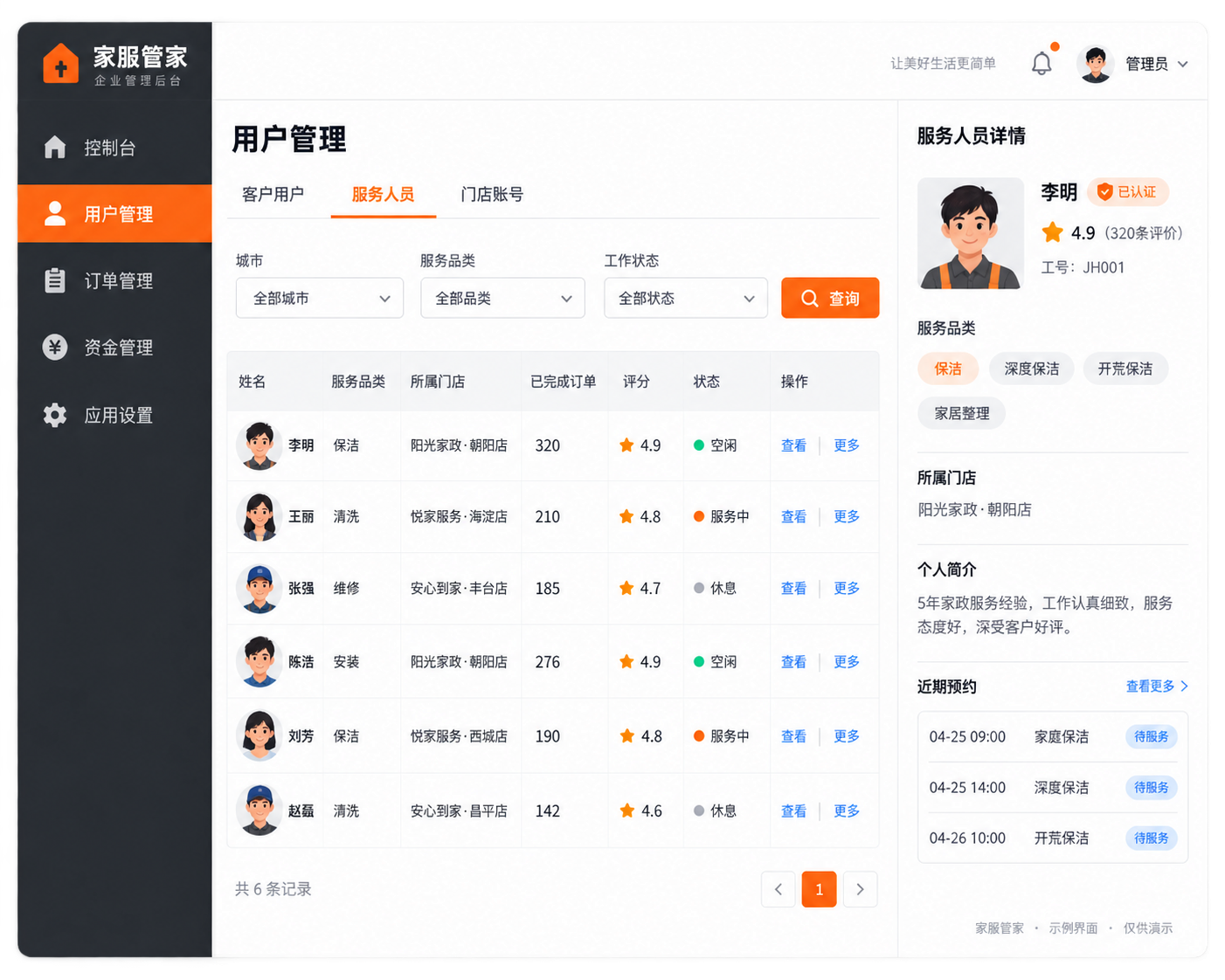
Task: Click the 已完成订单 column header
Action: [x=564, y=382]
